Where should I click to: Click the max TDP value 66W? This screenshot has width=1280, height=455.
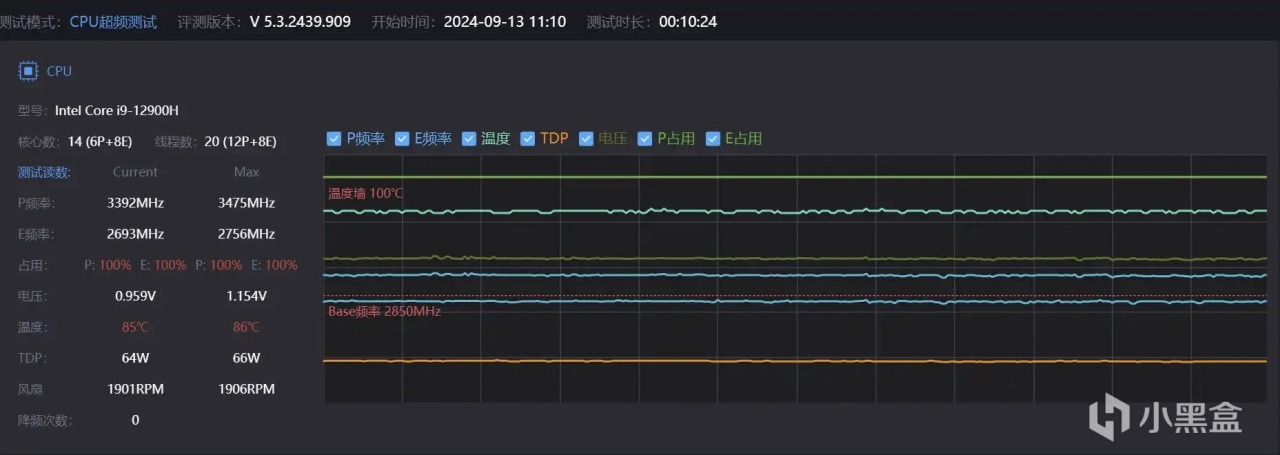[246, 358]
